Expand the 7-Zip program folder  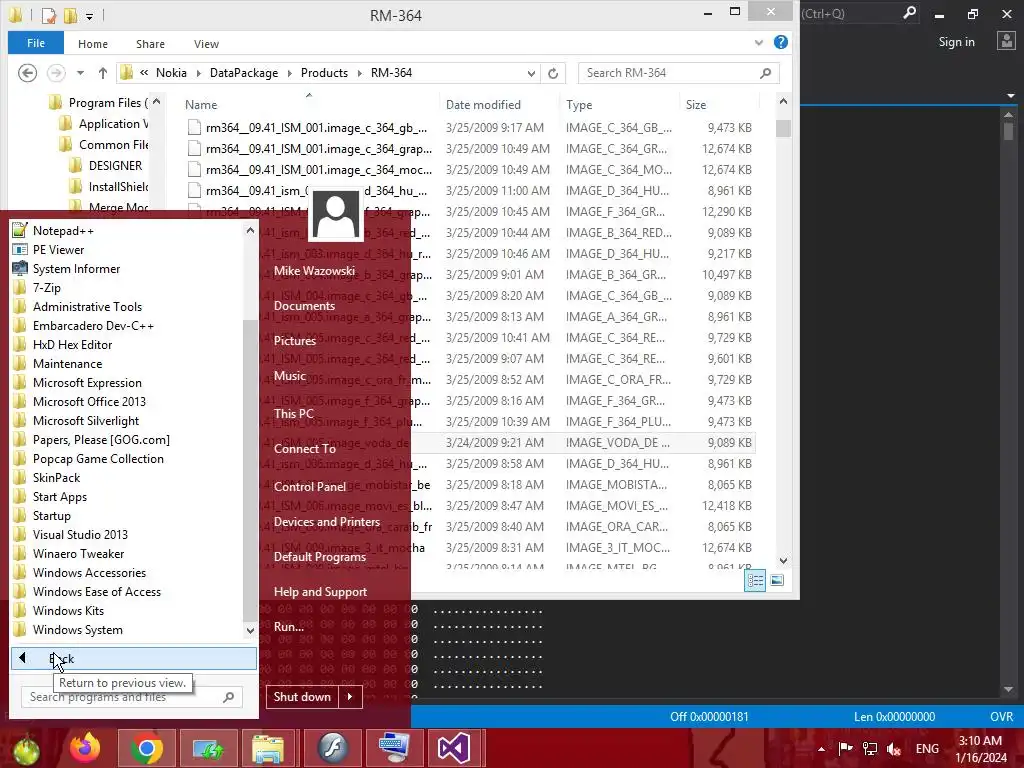coord(46,287)
